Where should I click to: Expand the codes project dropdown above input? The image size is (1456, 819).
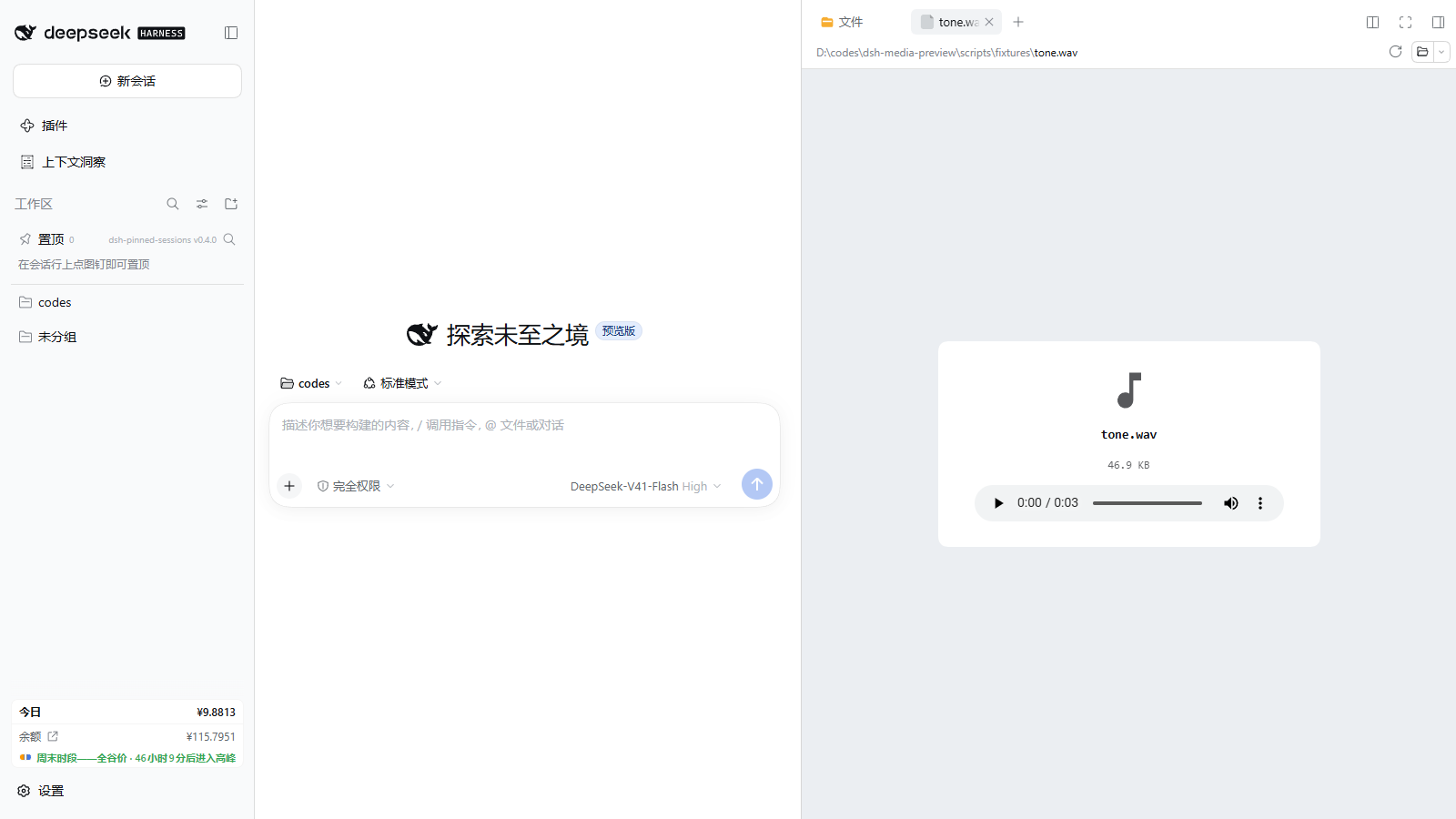coord(311,383)
